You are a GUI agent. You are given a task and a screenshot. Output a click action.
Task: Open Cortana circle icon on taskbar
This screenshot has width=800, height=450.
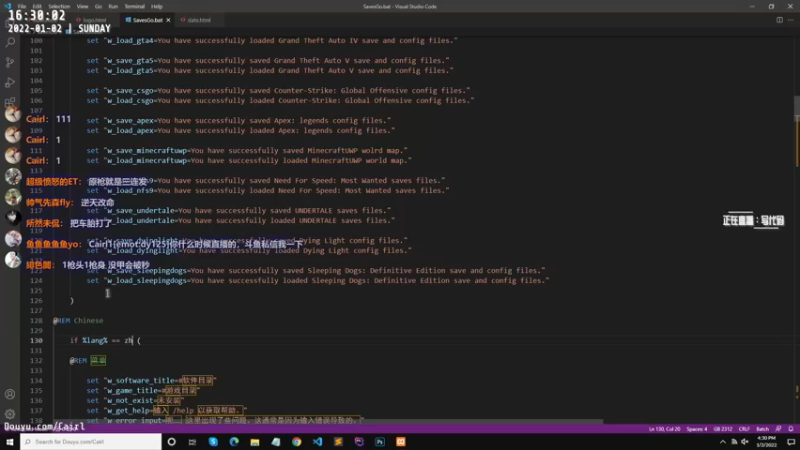point(171,442)
